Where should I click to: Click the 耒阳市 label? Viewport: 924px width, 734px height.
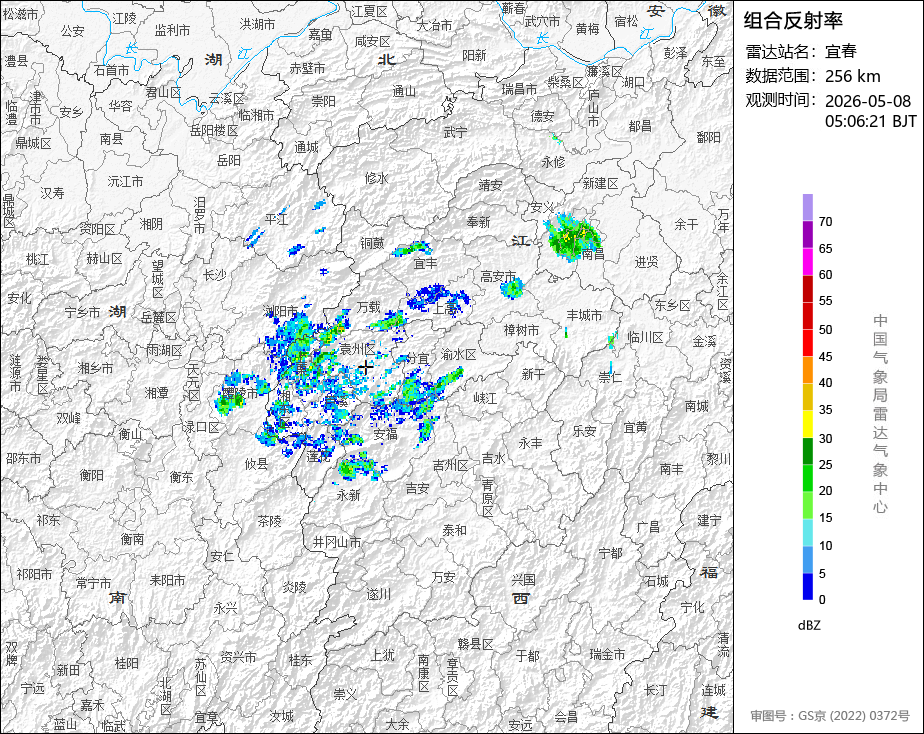[x=167, y=580]
